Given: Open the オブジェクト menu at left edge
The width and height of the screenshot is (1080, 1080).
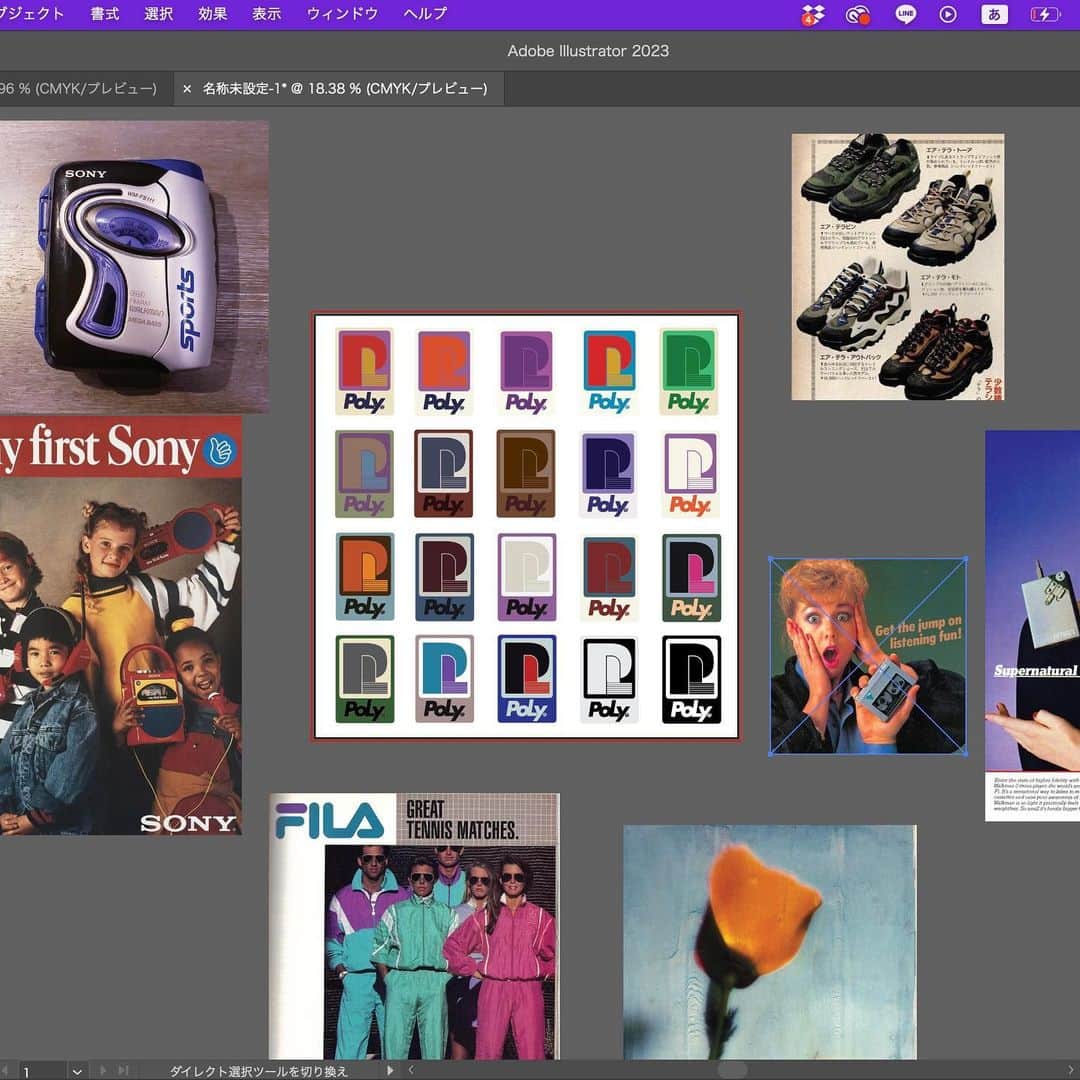Looking at the screenshot, I should click(x=32, y=14).
